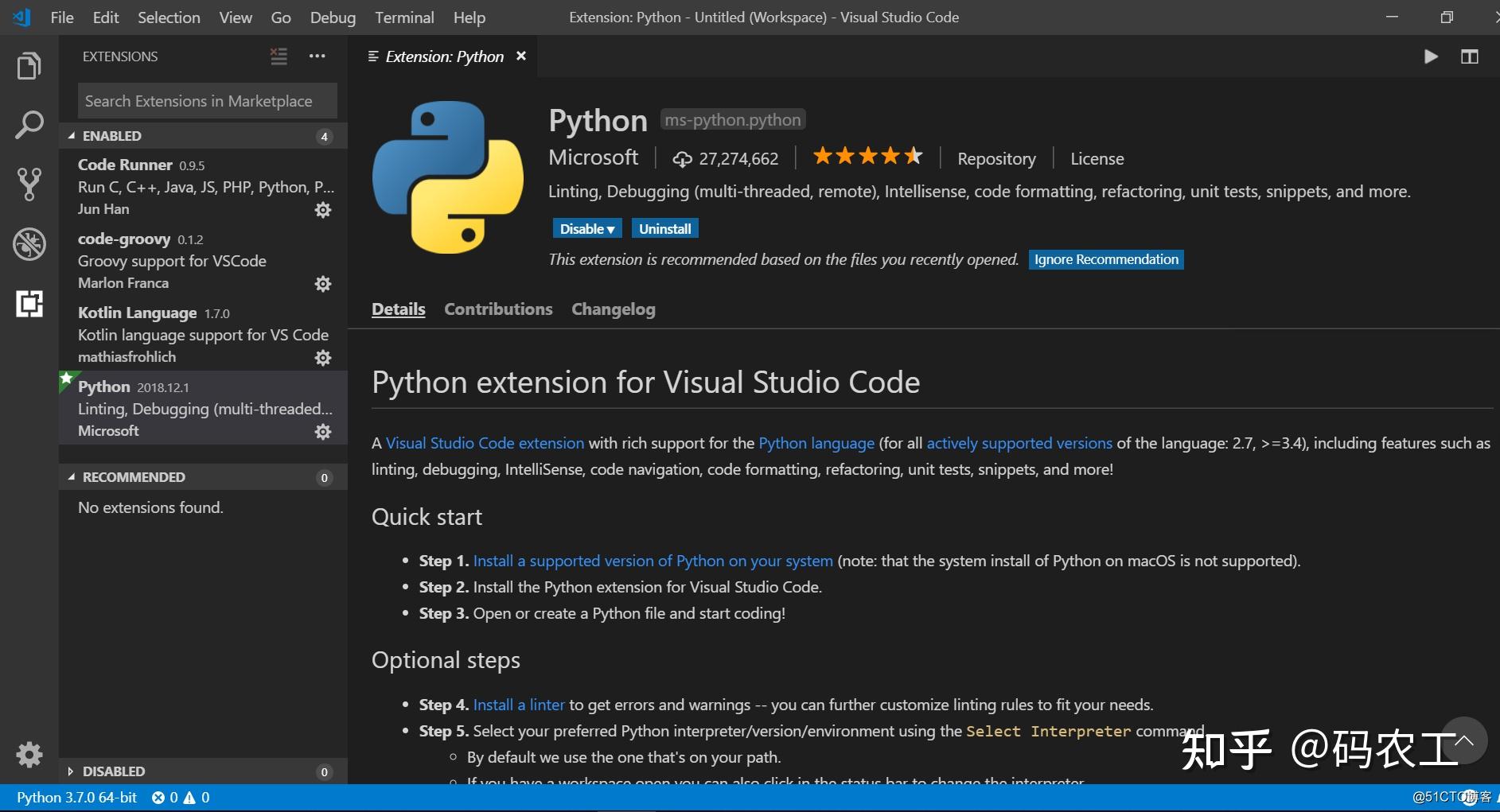Open Extensions panel More Actions ellipsis
Screen dimensions: 1500x812
(318, 56)
